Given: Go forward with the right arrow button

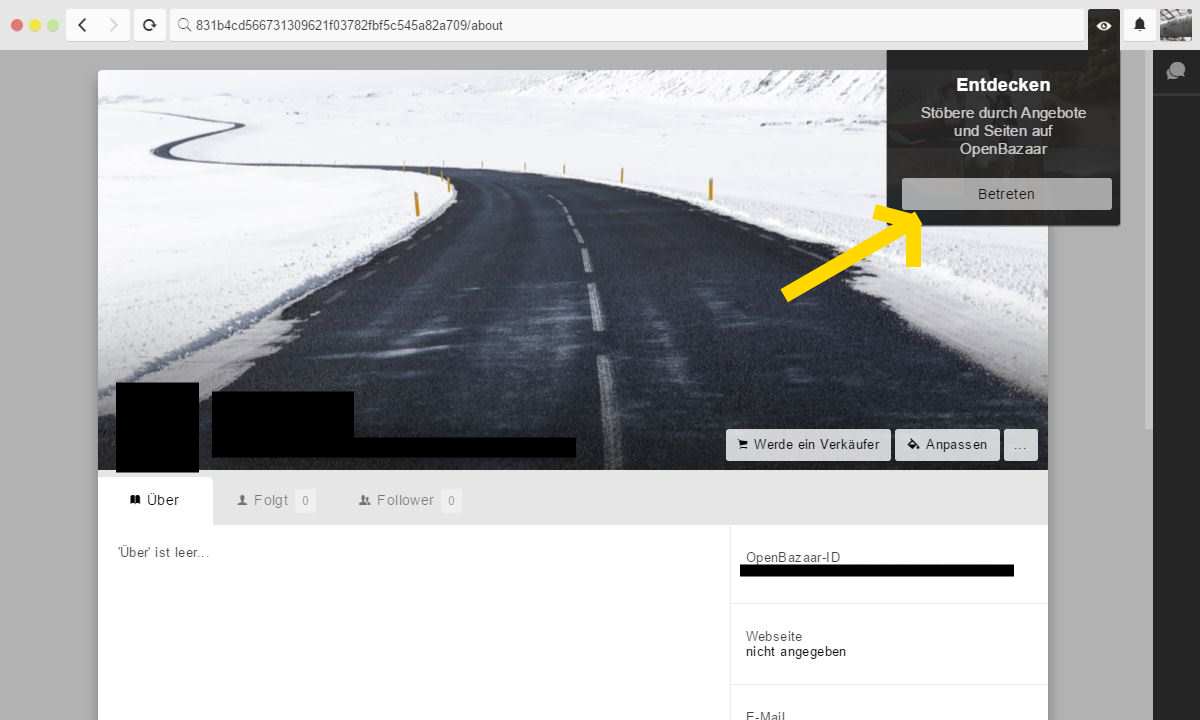Looking at the screenshot, I should [x=113, y=25].
